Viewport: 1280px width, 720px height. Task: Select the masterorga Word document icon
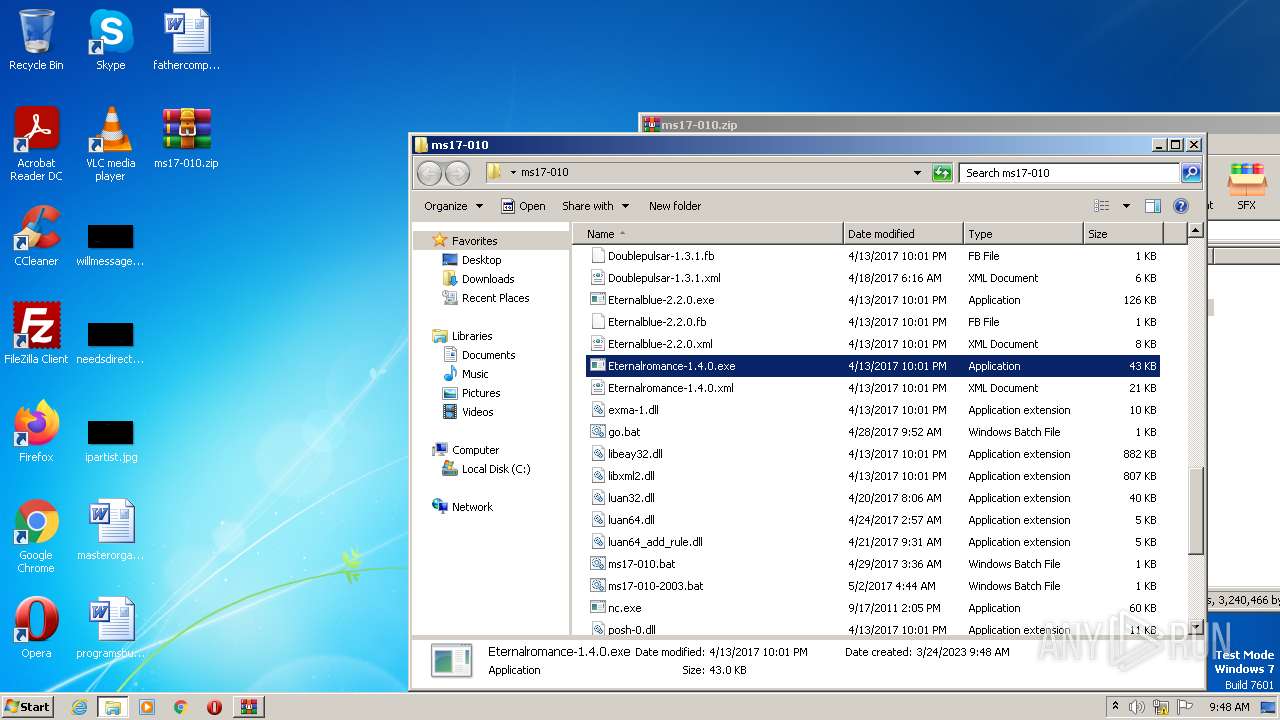click(110, 529)
